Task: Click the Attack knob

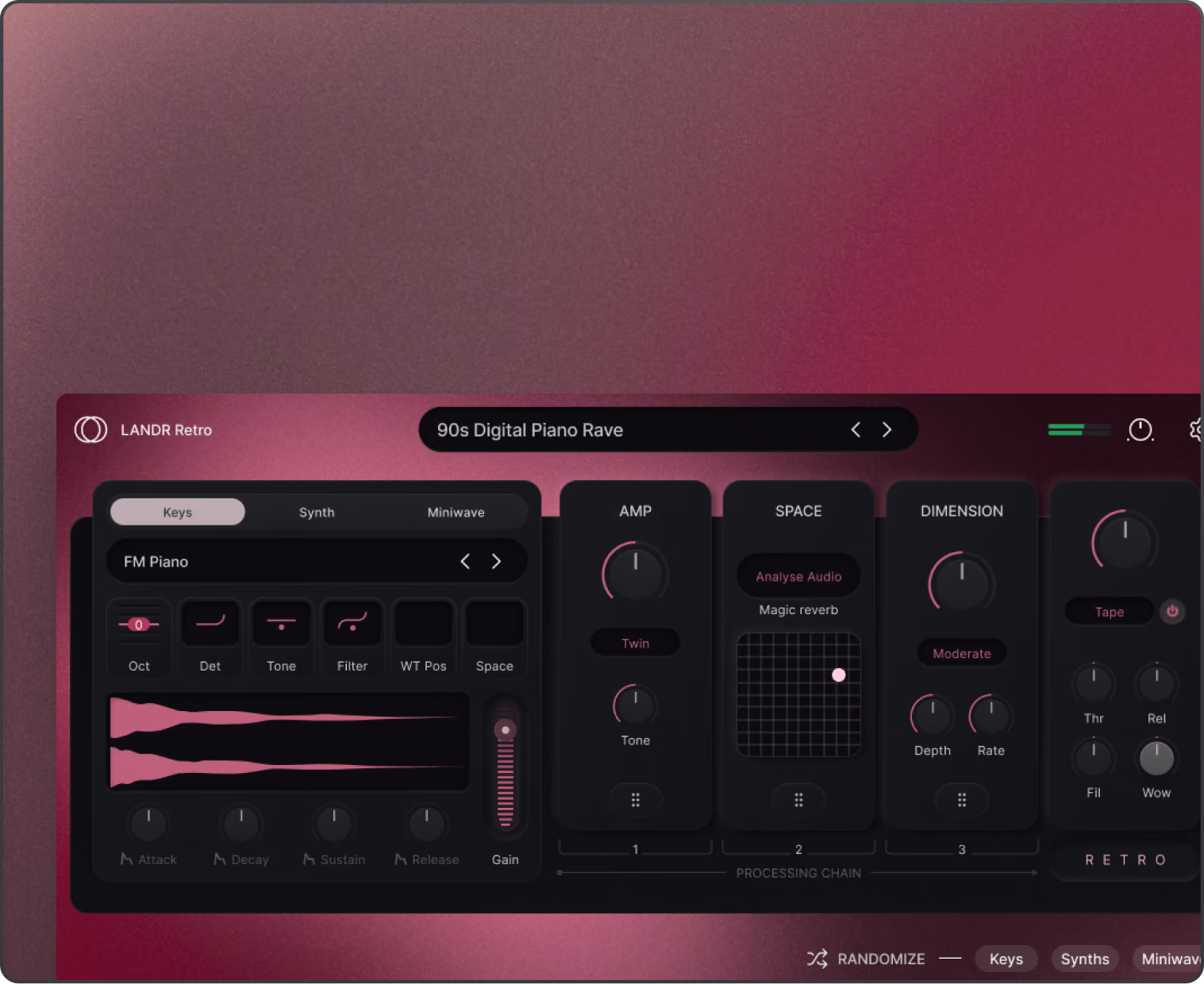Action: click(x=148, y=824)
